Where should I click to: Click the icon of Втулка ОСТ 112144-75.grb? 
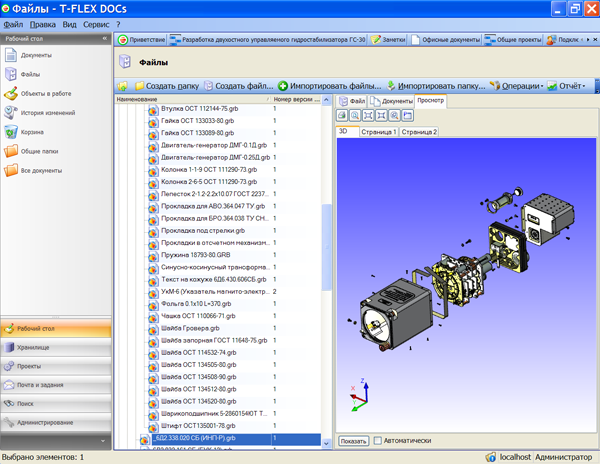tap(153, 109)
